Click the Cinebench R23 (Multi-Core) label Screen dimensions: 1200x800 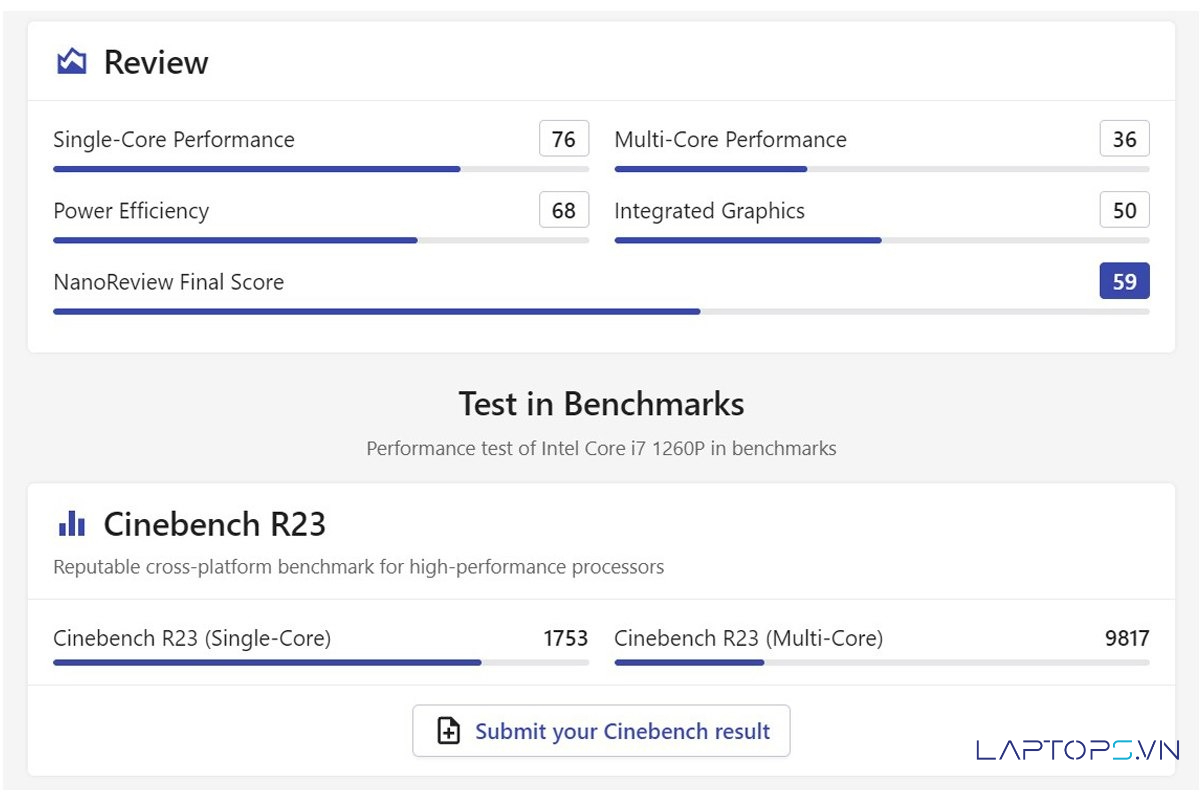pos(748,638)
